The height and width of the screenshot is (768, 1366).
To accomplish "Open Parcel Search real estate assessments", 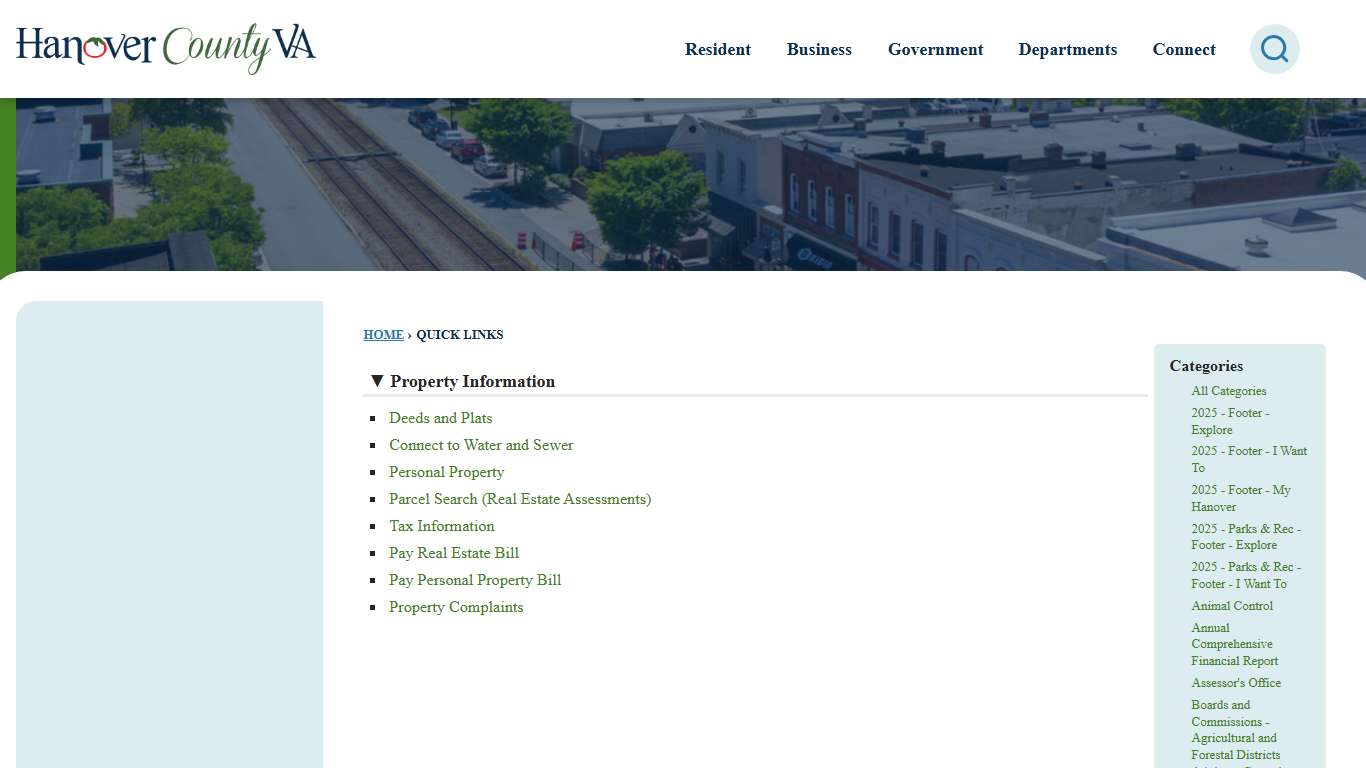I will [x=519, y=499].
